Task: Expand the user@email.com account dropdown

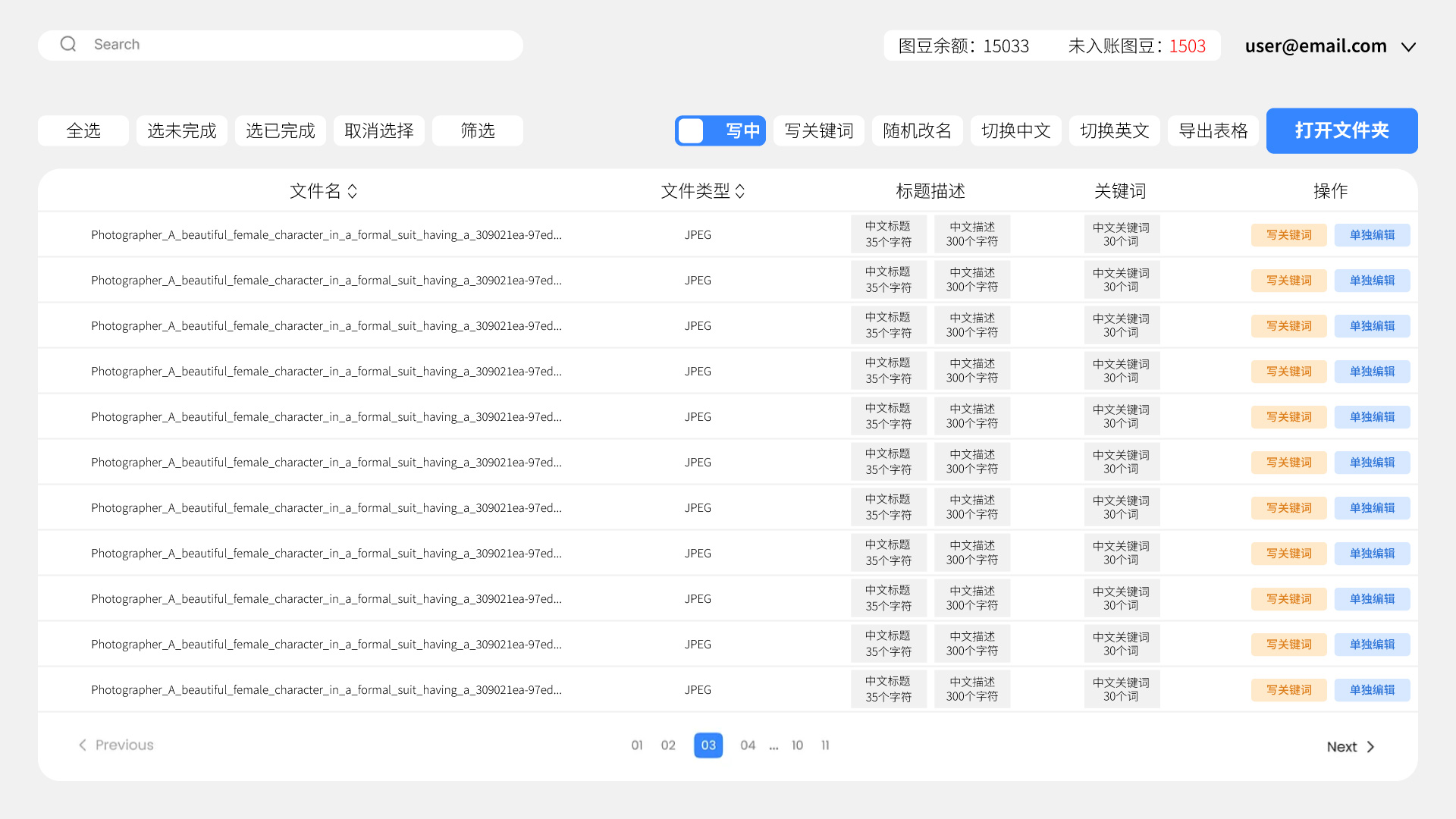Action: point(1408,47)
